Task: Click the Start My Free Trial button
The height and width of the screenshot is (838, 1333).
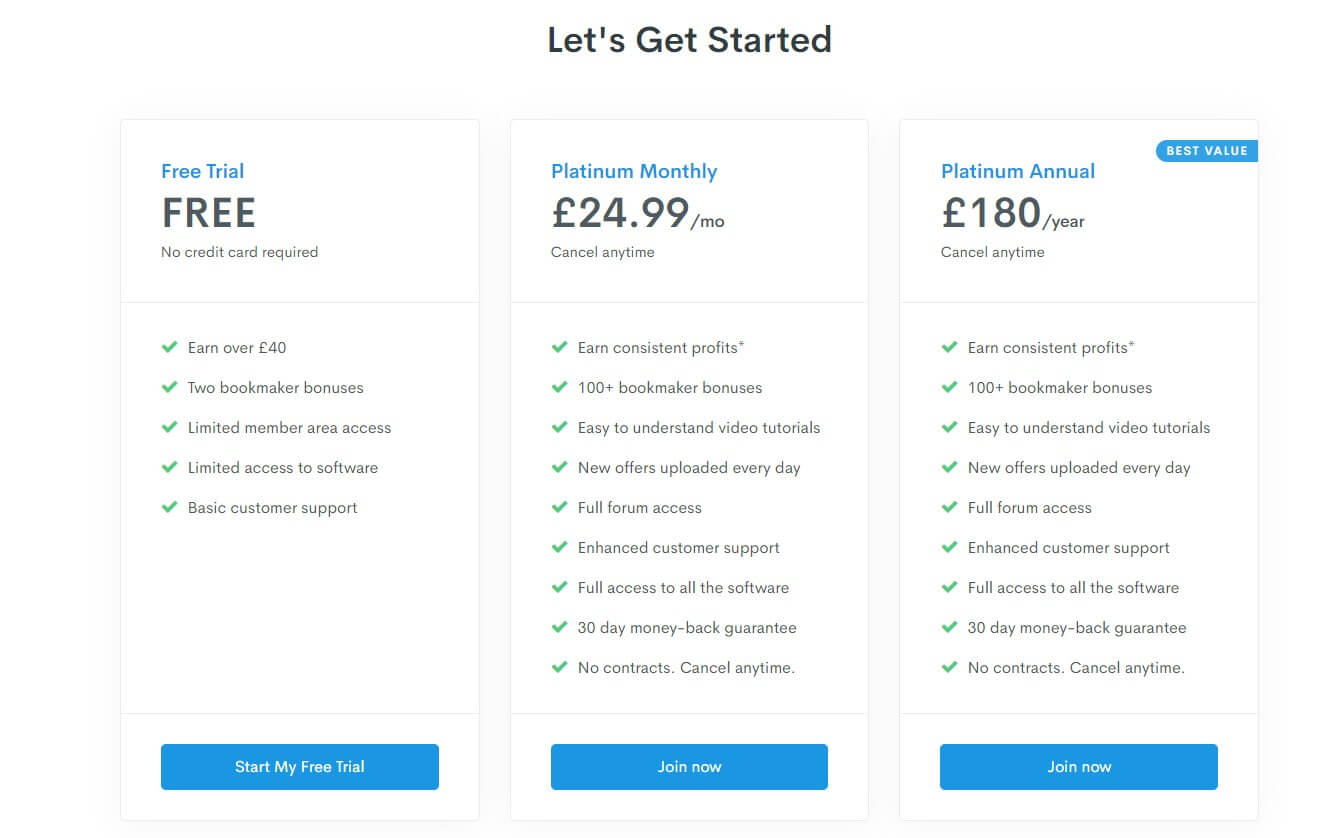Action: click(x=299, y=767)
